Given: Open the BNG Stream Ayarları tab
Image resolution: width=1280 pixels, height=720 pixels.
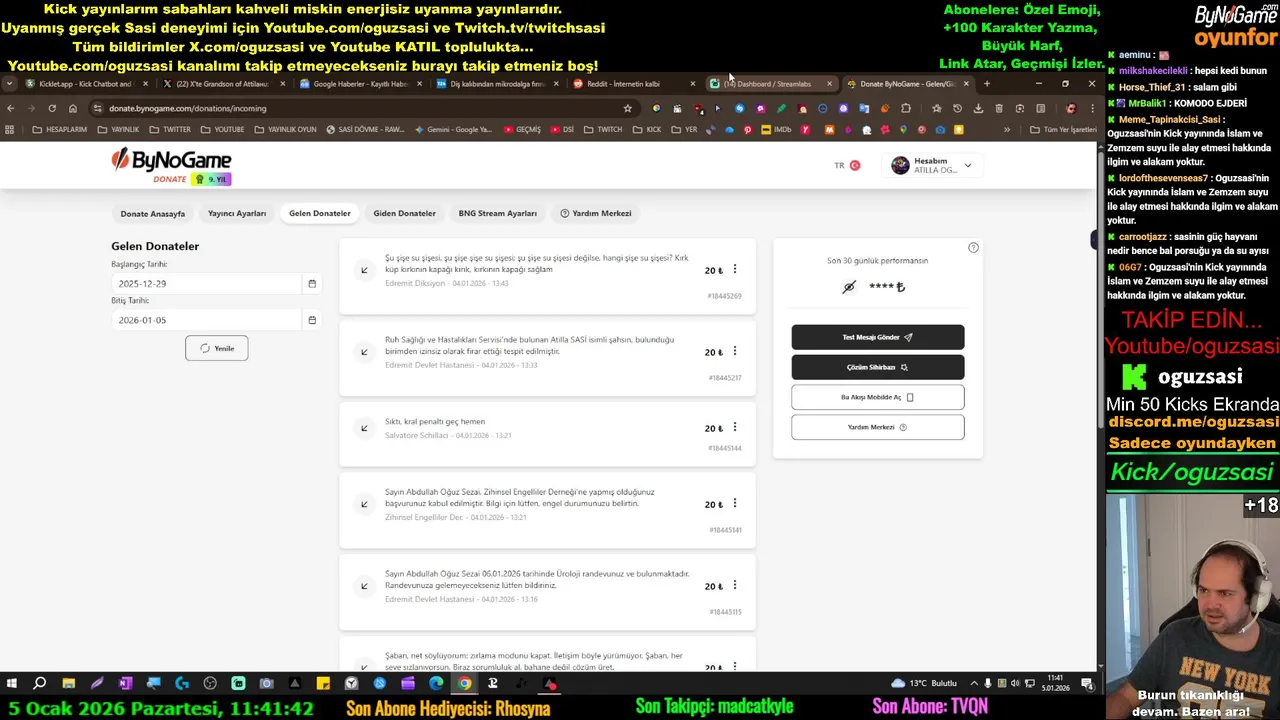Looking at the screenshot, I should coord(497,213).
